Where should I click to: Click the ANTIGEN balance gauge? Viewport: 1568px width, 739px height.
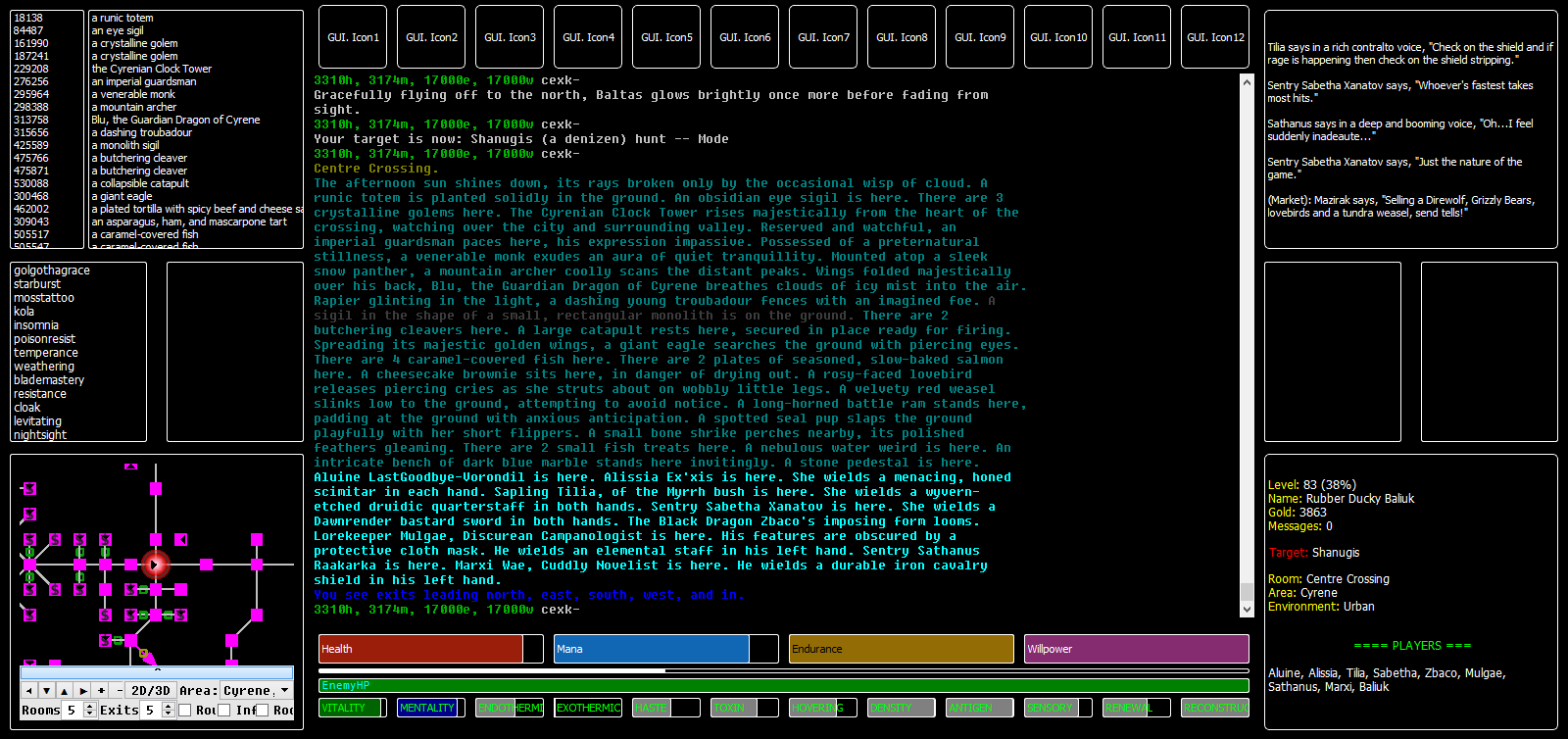pyautogui.click(x=980, y=708)
